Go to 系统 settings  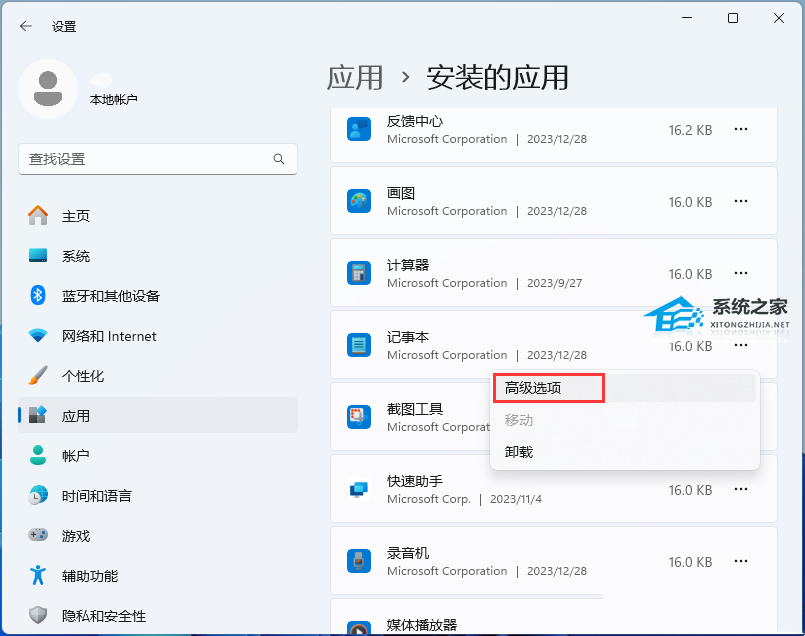click(76, 256)
